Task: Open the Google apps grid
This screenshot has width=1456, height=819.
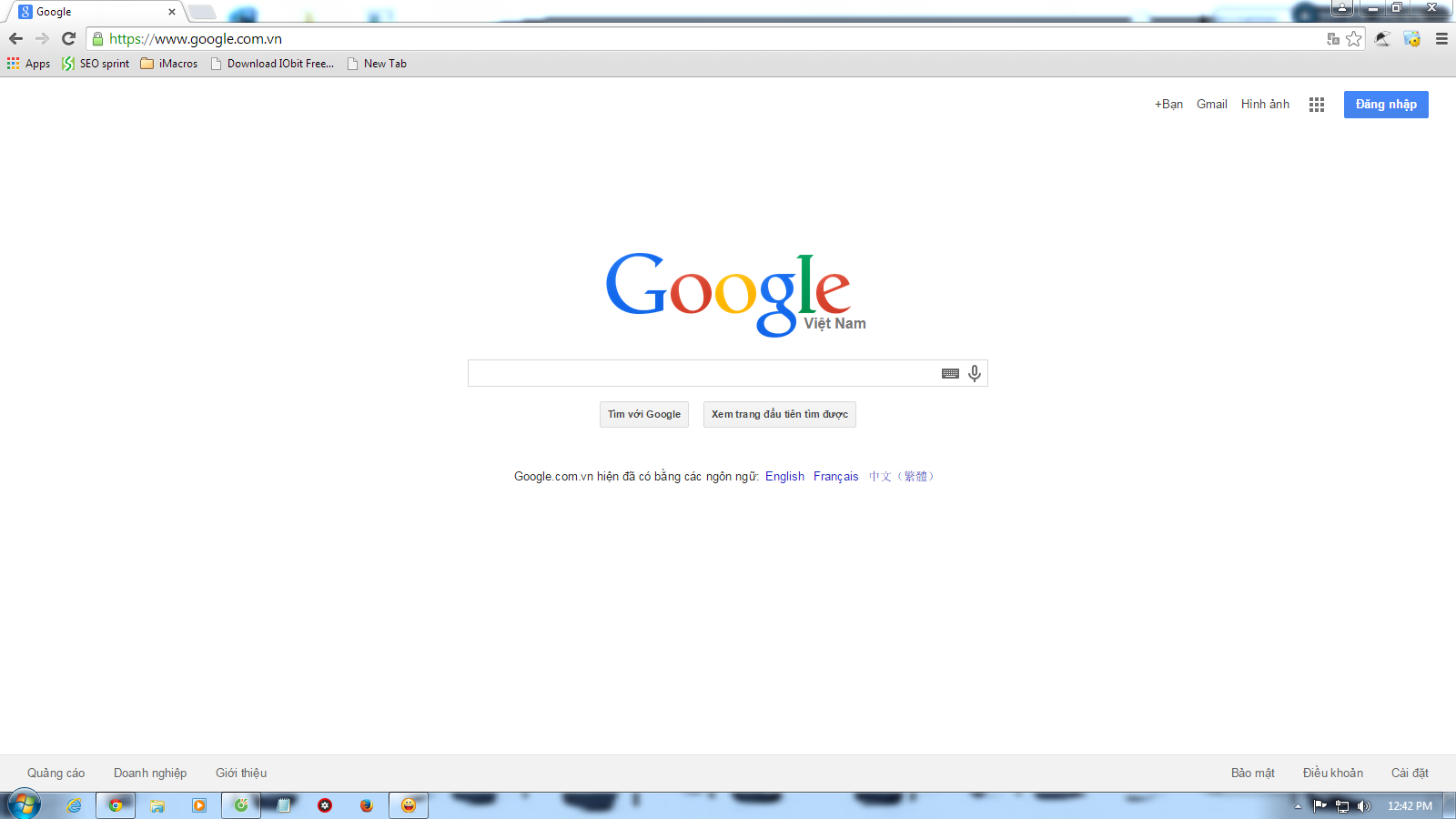Action: click(x=1317, y=105)
